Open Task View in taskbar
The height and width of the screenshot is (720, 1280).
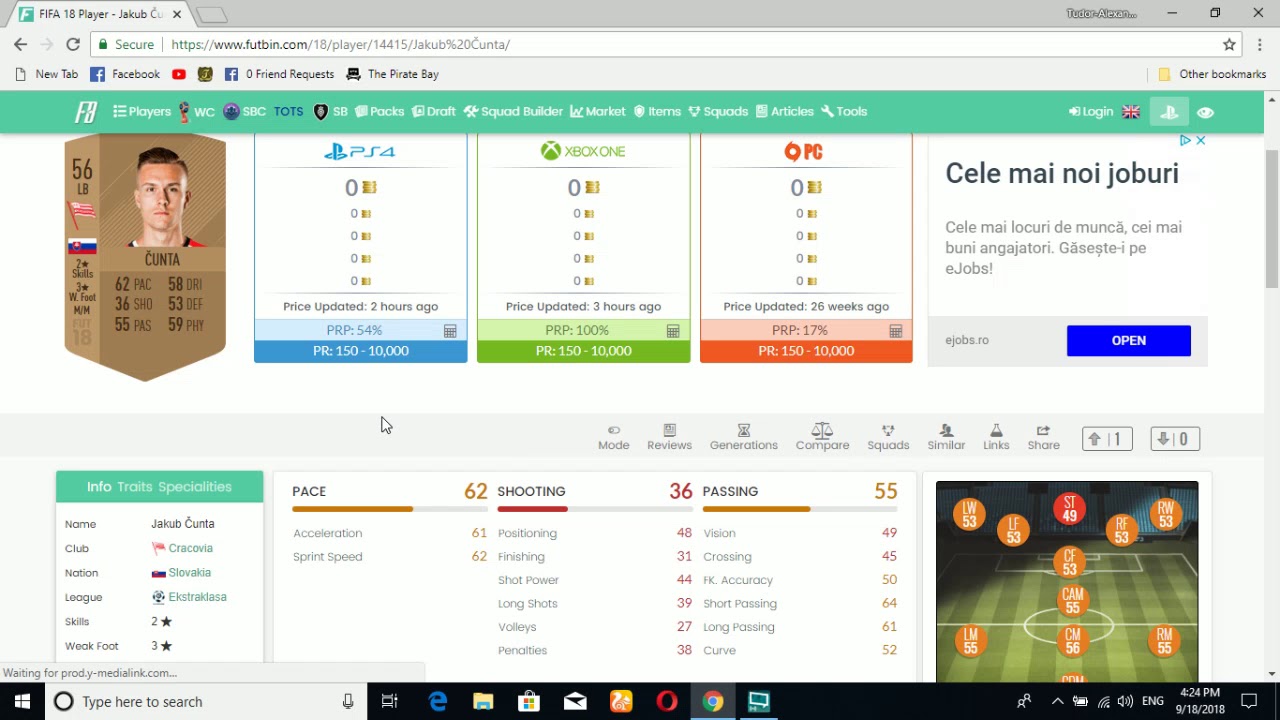(x=390, y=701)
